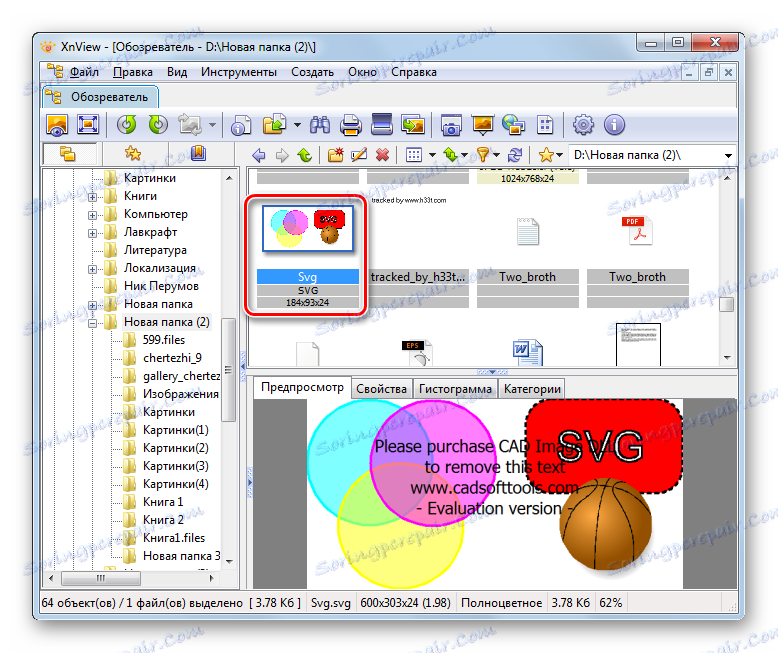Collapse the Новая папка (2) folder node
The width and height of the screenshot is (778, 653).
[92, 324]
